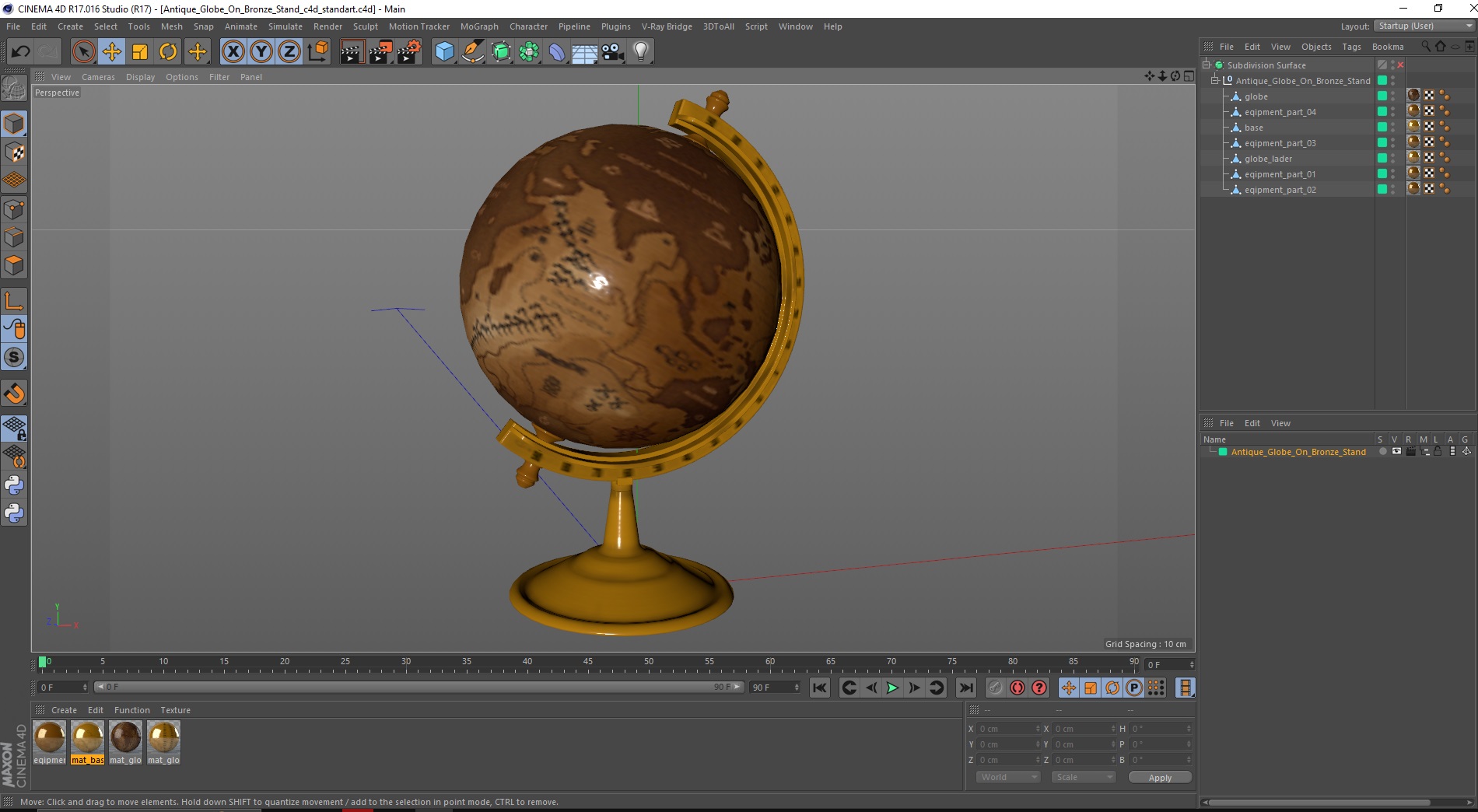The height and width of the screenshot is (812, 1478).
Task: Open the File menu
Action: [13, 26]
